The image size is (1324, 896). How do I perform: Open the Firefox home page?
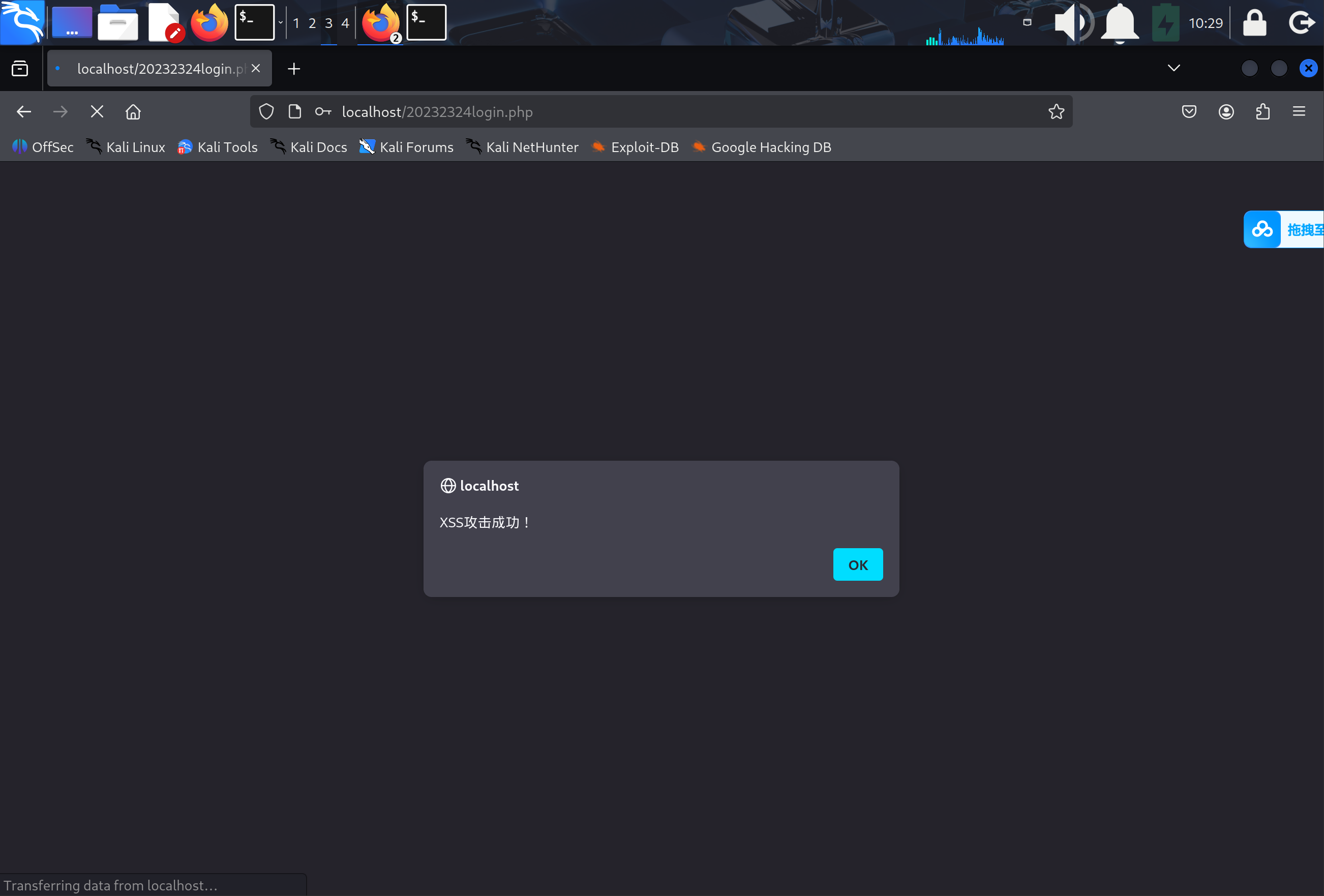[133, 112]
